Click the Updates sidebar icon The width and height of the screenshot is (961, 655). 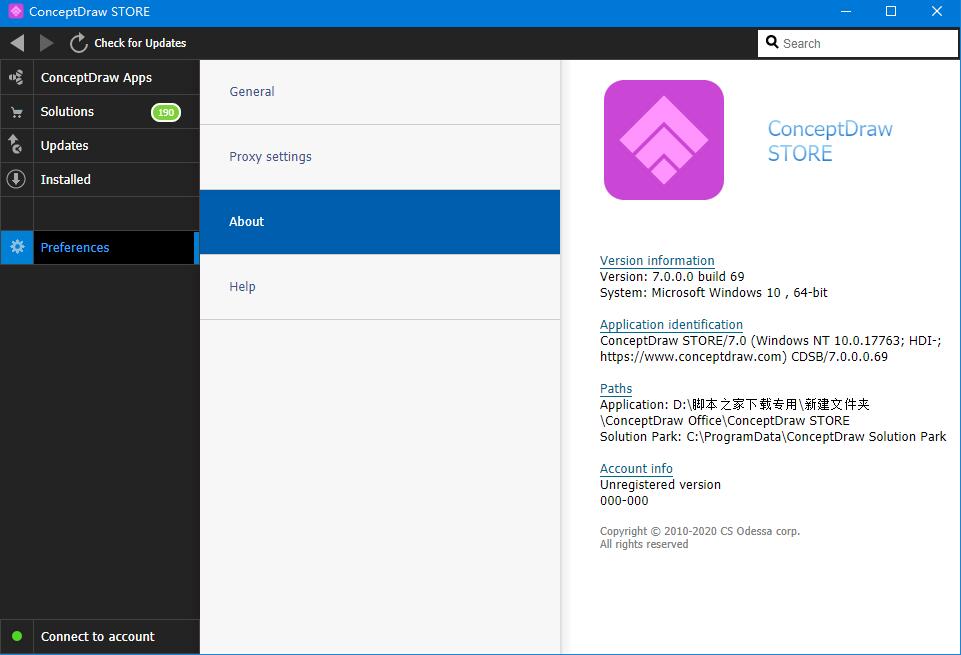15,145
